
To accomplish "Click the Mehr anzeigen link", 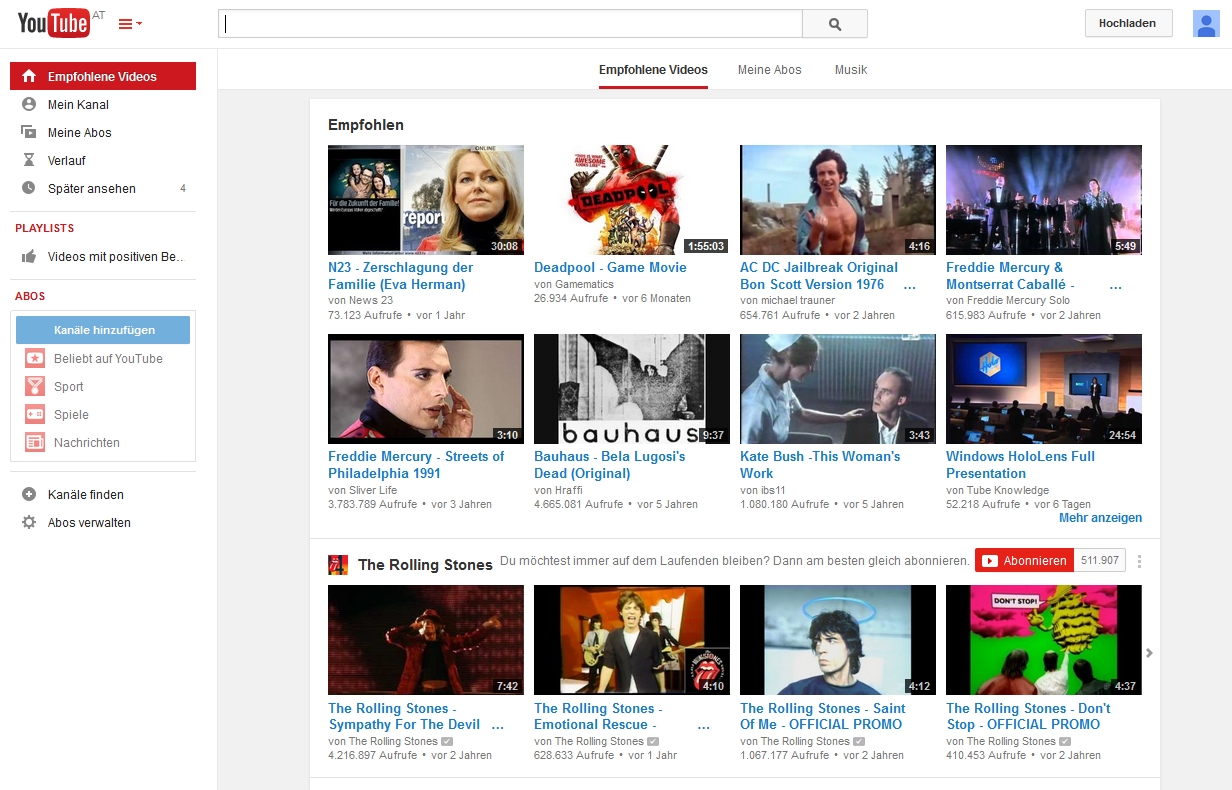I will coord(1100,518).
